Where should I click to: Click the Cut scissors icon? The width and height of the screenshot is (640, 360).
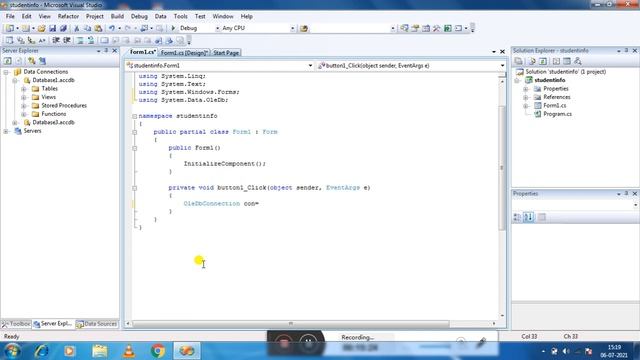coord(76,28)
